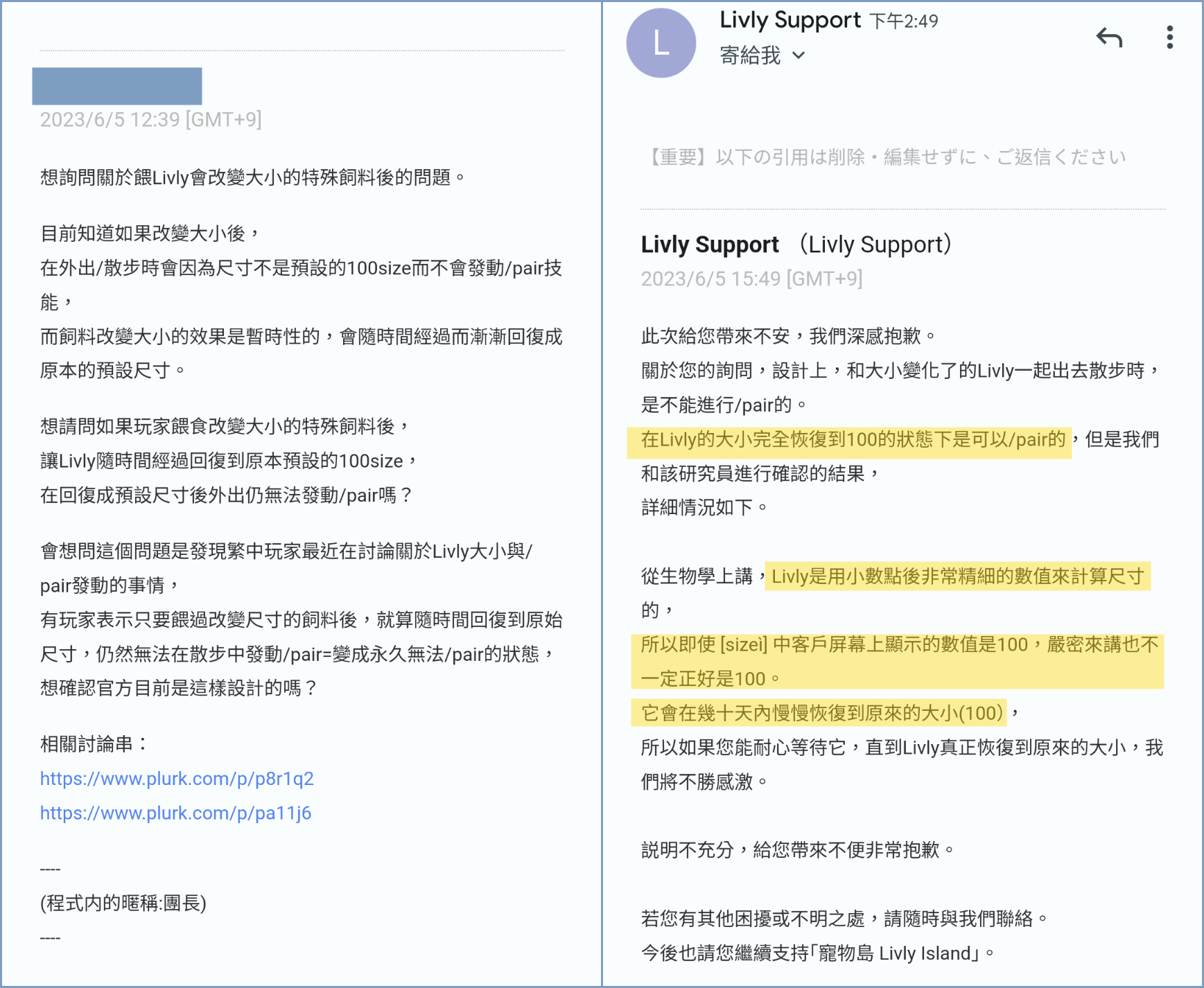Viewport: 1204px width, 988px height.
Task: Click the text (程式內的暱稱:團長)
Action: pyautogui.click(x=123, y=903)
